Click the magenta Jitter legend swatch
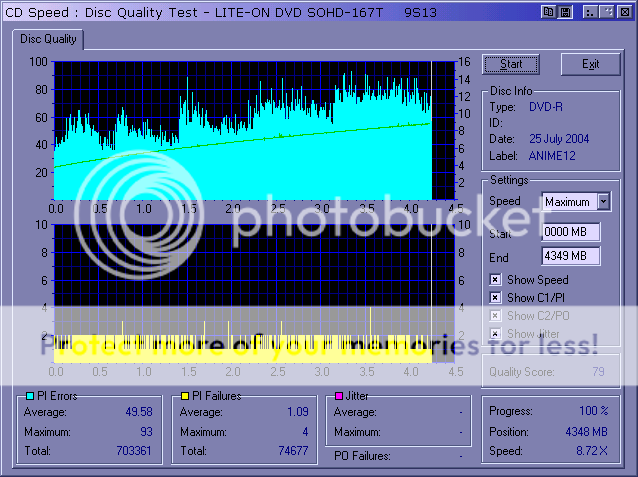 click(339, 396)
